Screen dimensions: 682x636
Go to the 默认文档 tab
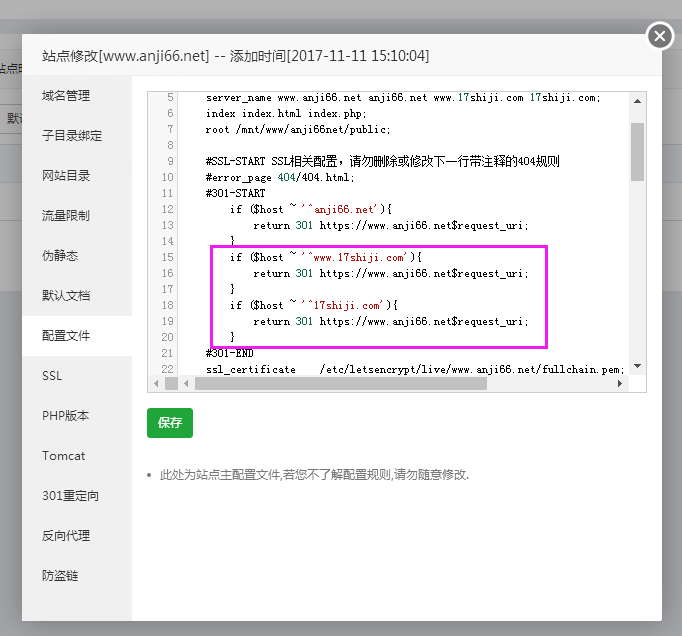(77, 296)
